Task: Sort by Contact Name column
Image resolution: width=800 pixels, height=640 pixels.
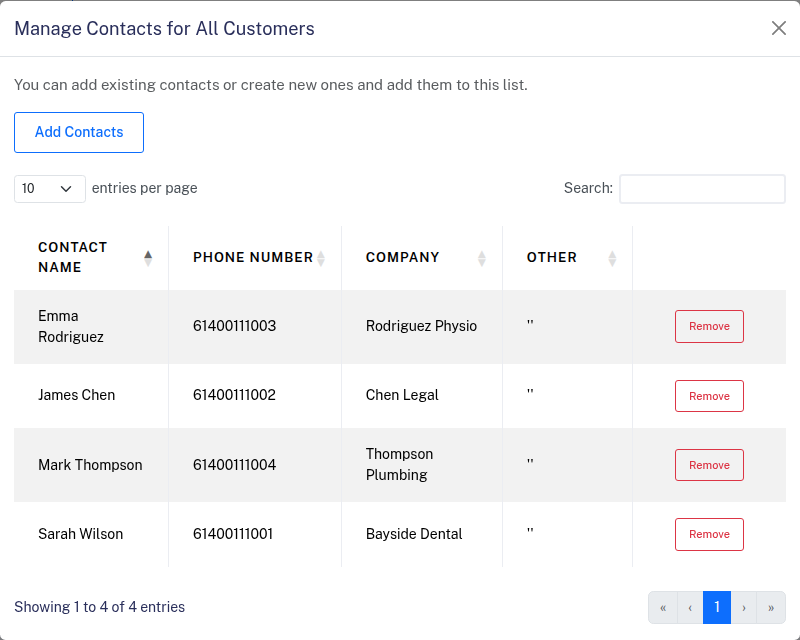Action: coord(91,257)
